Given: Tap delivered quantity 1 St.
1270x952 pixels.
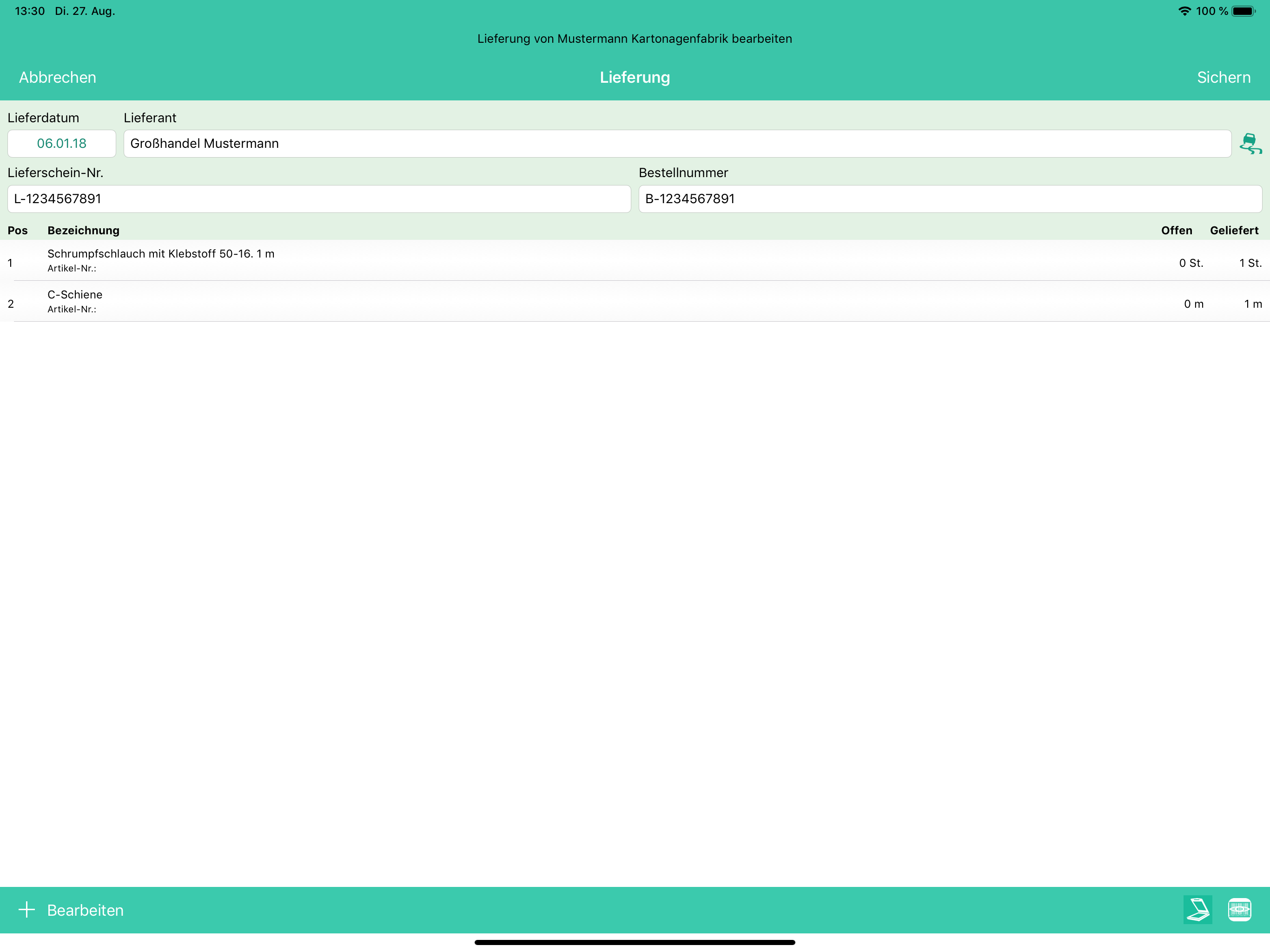Looking at the screenshot, I should coord(1250,263).
